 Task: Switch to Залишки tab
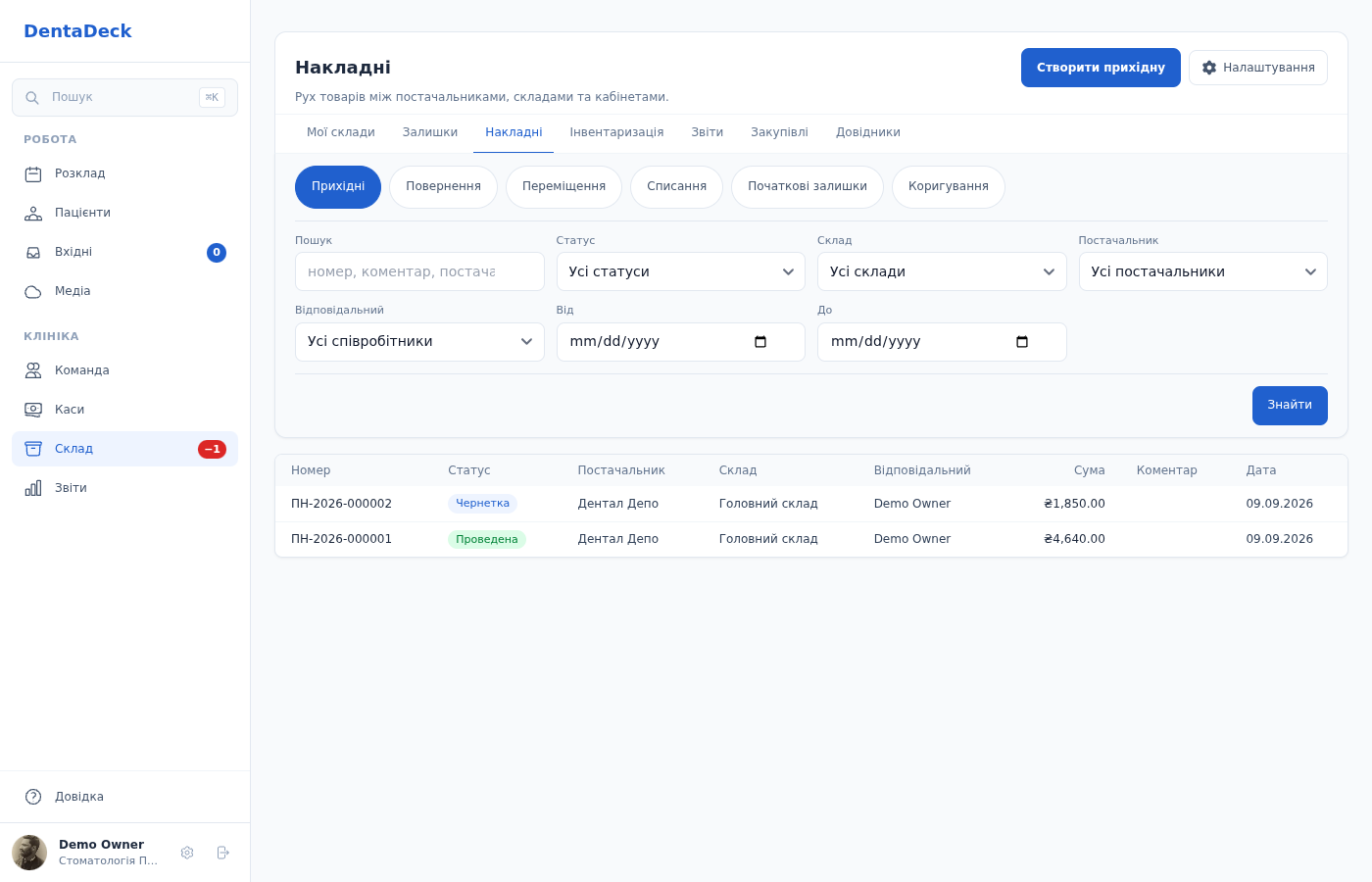coord(430,133)
